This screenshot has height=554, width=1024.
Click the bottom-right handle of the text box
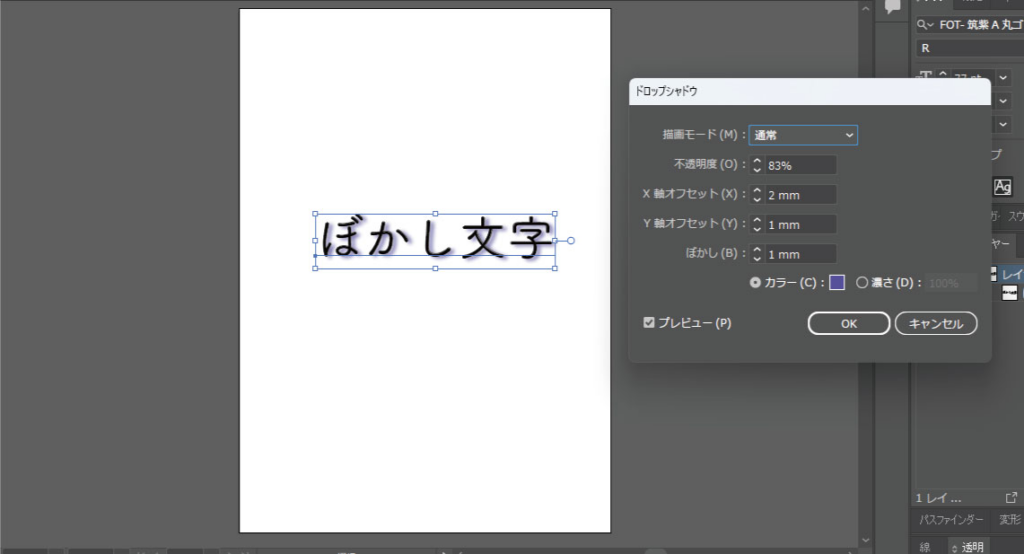(555, 268)
